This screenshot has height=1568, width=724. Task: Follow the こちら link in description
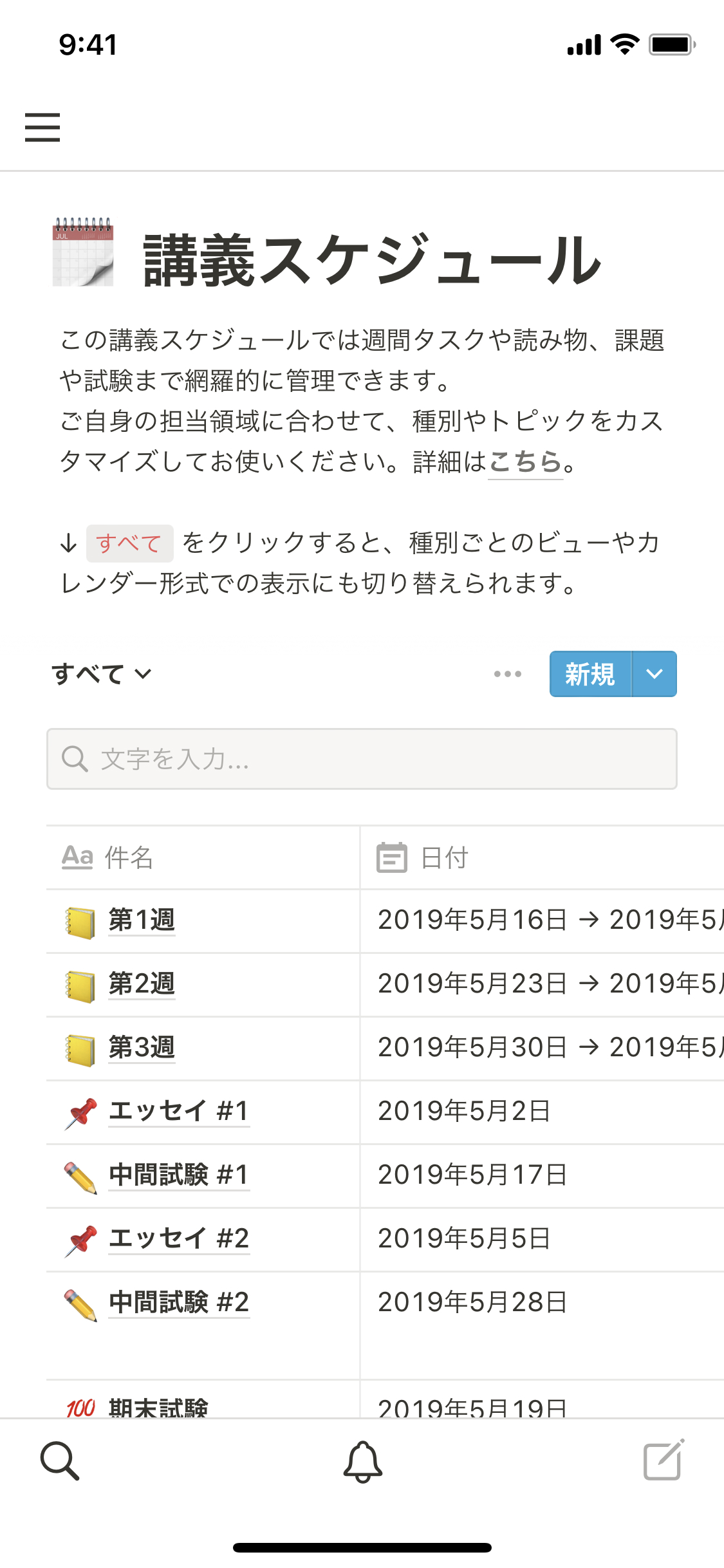point(525,462)
